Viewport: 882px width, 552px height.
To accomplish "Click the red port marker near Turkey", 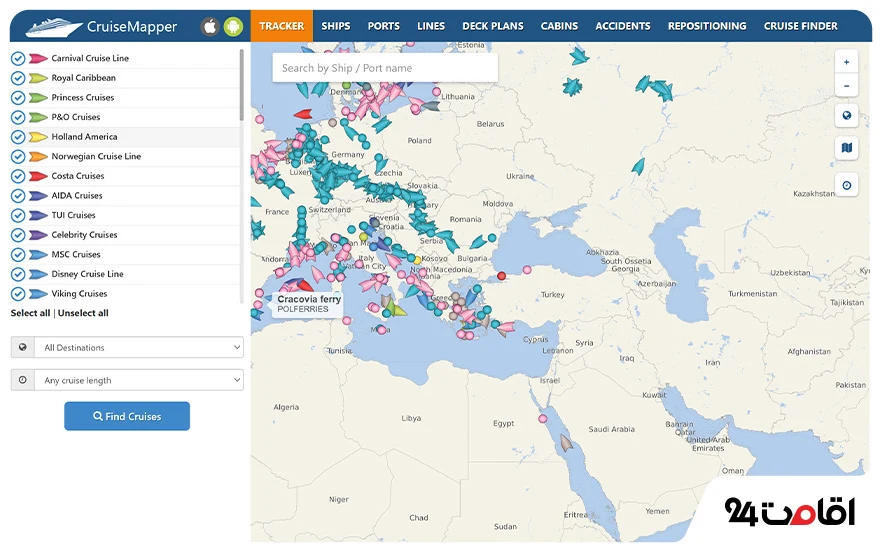I will tap(501, 276).
